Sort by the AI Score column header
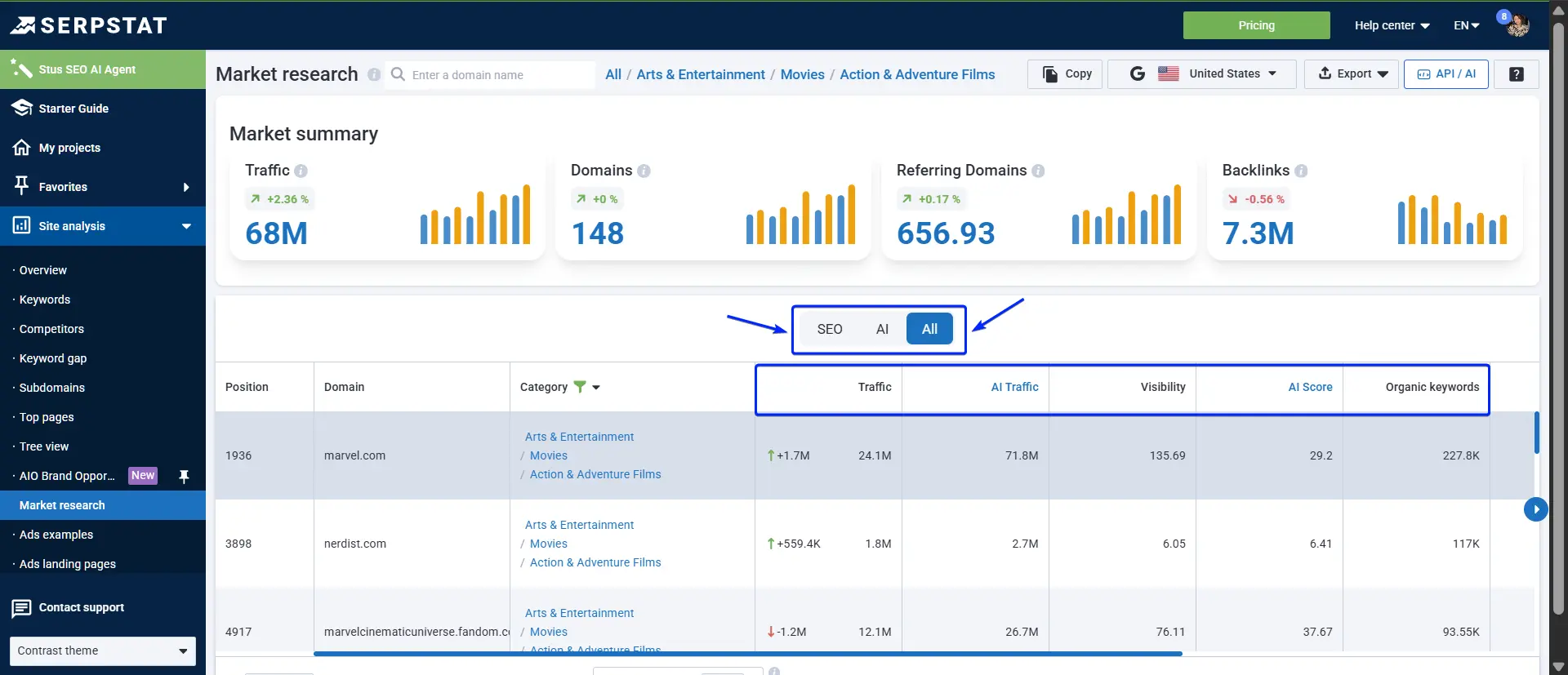1568x675 pixels. click(1310, 387)
